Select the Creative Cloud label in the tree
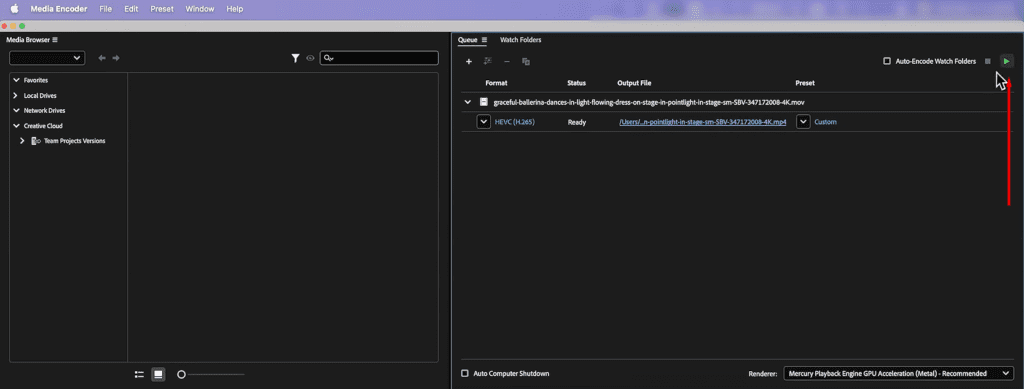1024x389 pixels. click(x=43, y=126)
